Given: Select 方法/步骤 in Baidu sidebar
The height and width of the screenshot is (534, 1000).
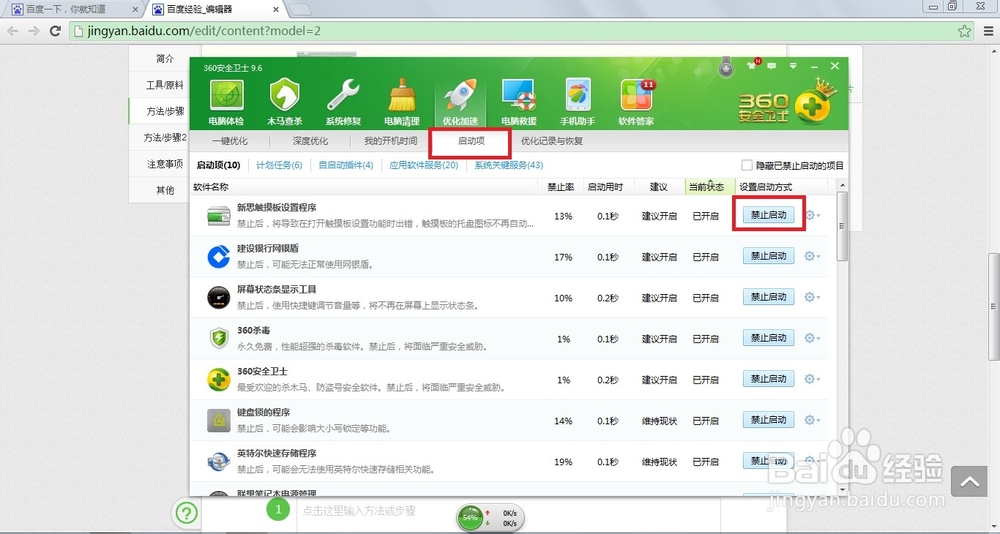Looking at the screenshot, I should (165, 111).
